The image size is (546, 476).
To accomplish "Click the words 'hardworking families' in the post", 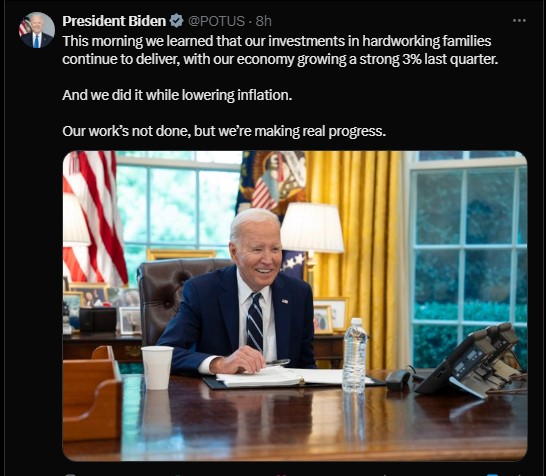I will click(427, 41).
